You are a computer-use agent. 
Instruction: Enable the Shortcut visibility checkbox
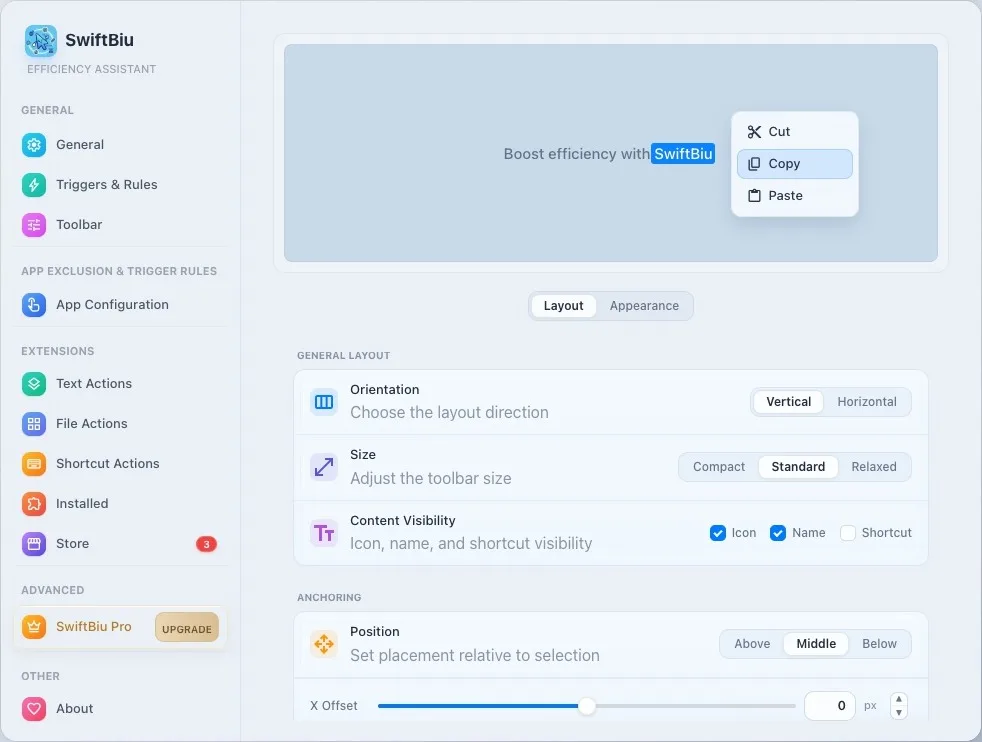pyautogui.click(x=847, y=533)
